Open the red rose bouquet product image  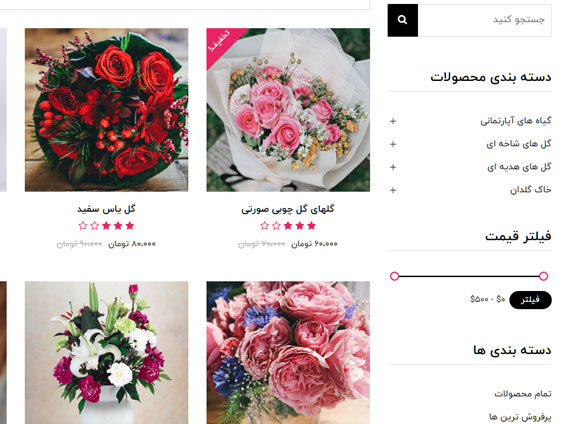pyautogui.click(x=107, y=110)
